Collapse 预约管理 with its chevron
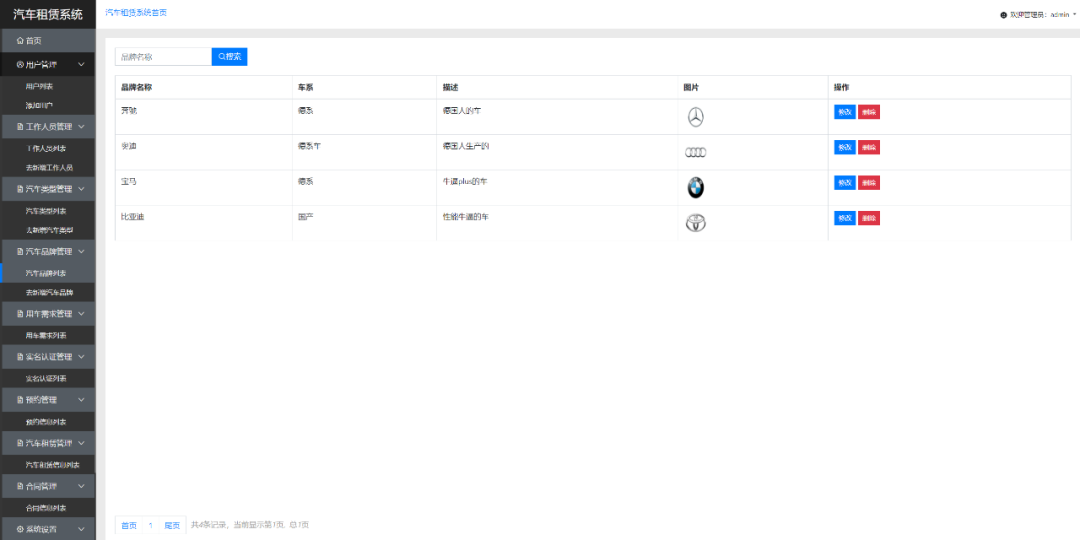Image resolution: width=1080 pixels, height=540 pixels. click(81, 399)
